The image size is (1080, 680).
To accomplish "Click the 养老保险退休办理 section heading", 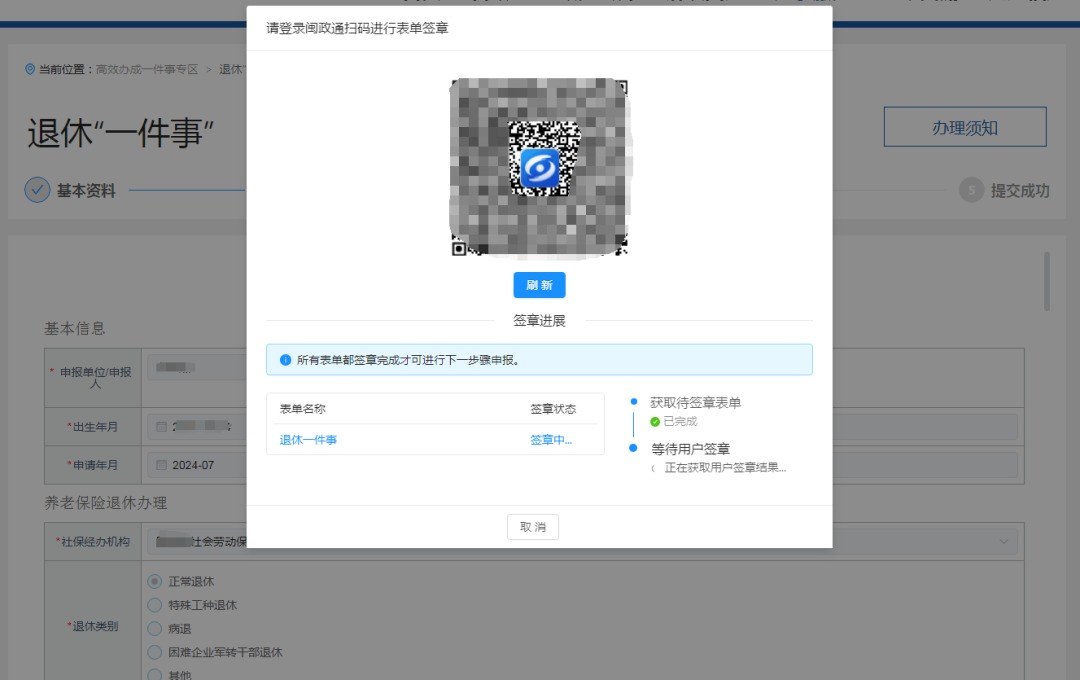I will point(106,503).
